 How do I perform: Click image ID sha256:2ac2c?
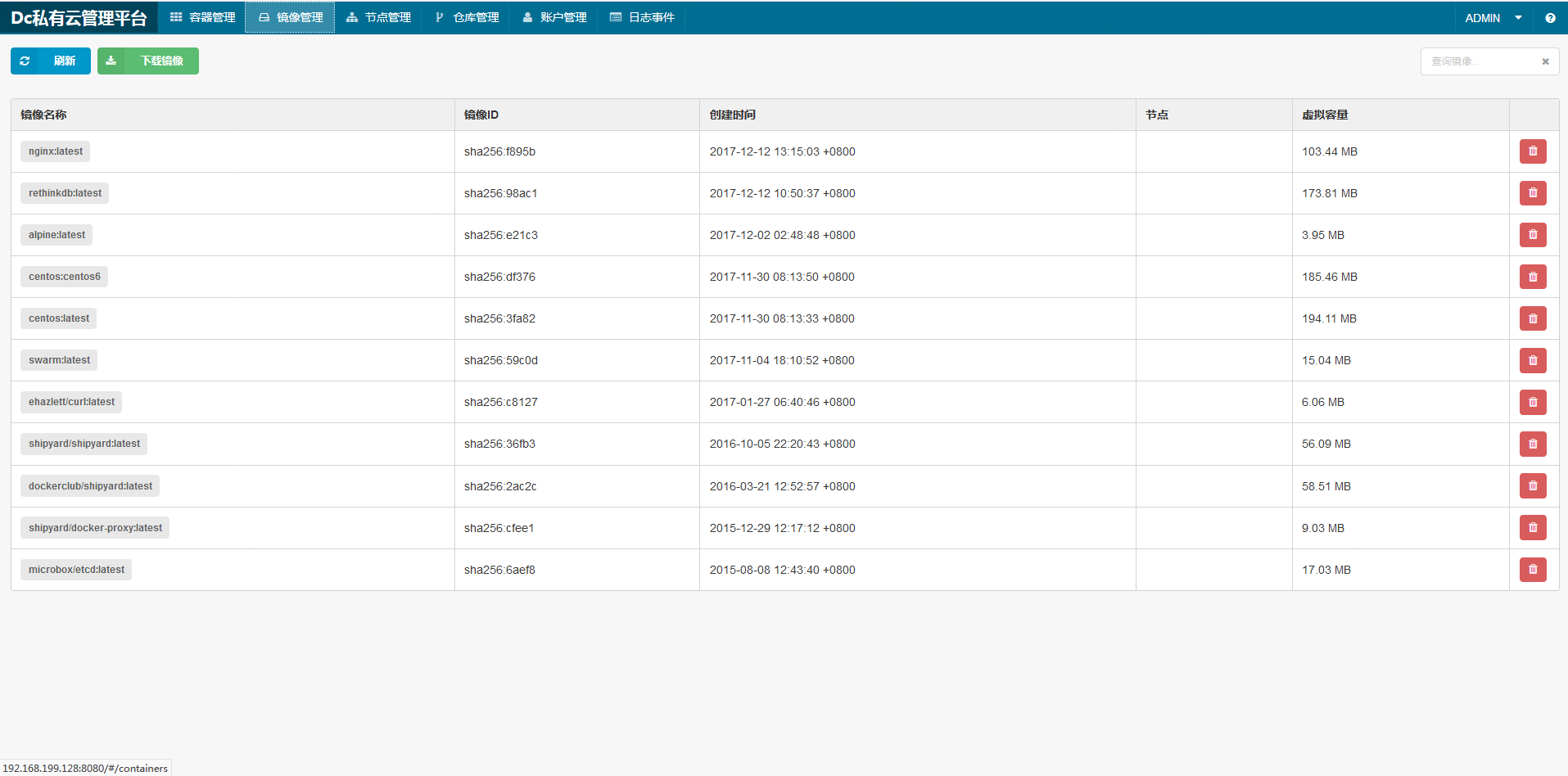500,486
